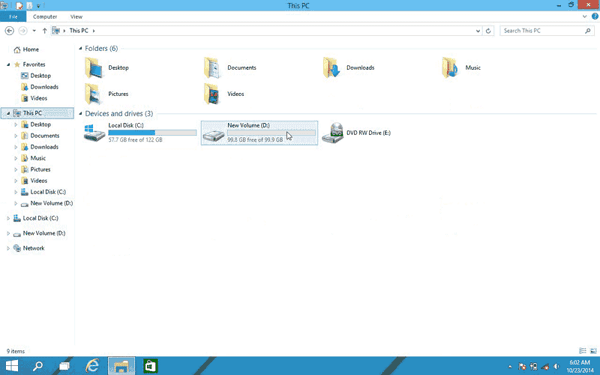Image resolution: width=600 pixels, height=375 pixels.
Task: Open the Computer ribbon tab
Action: pos(45,16)
